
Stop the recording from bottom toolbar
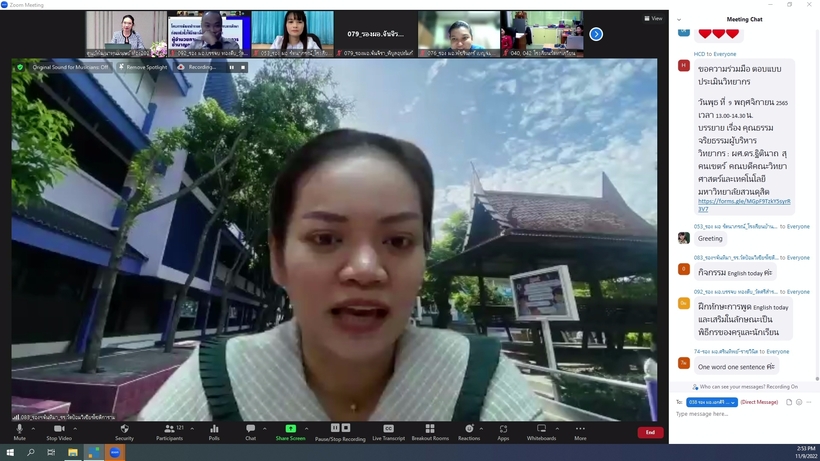click(346, 428)
